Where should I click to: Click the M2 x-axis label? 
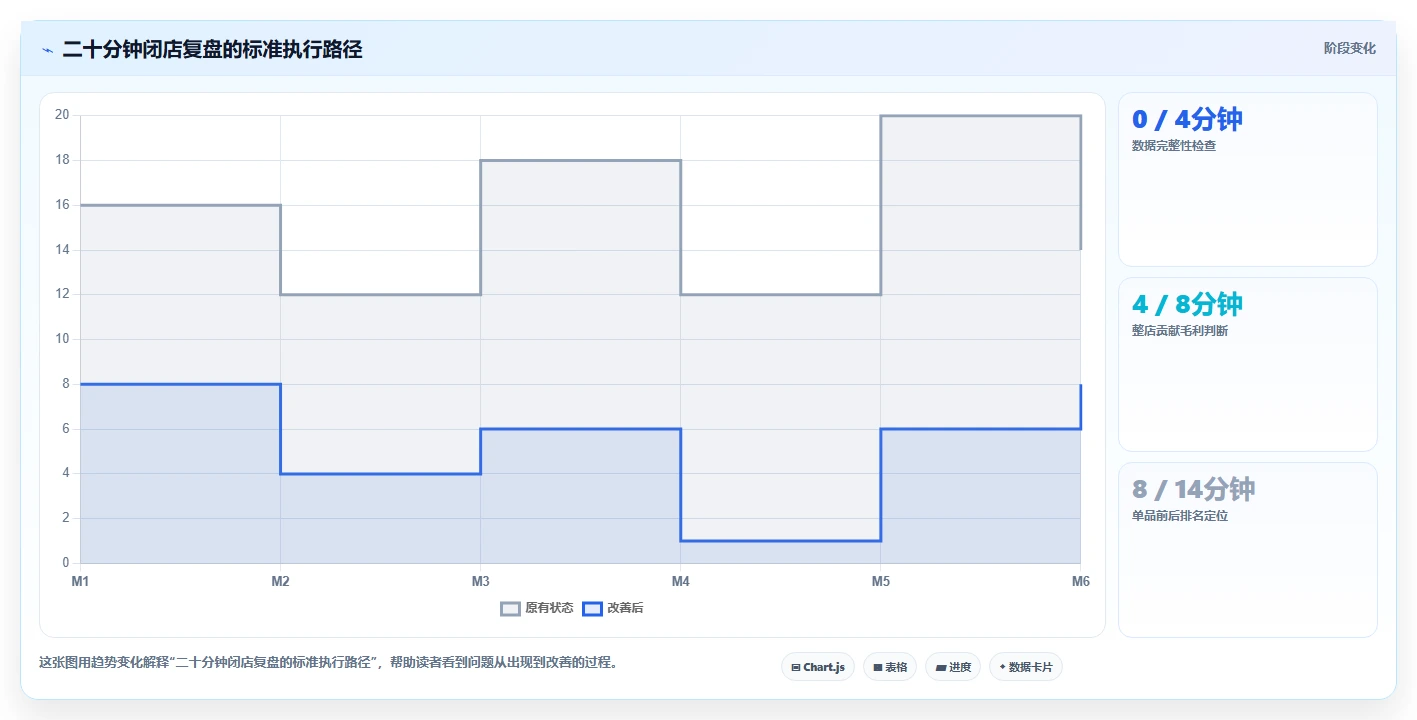tap(280, 581)
